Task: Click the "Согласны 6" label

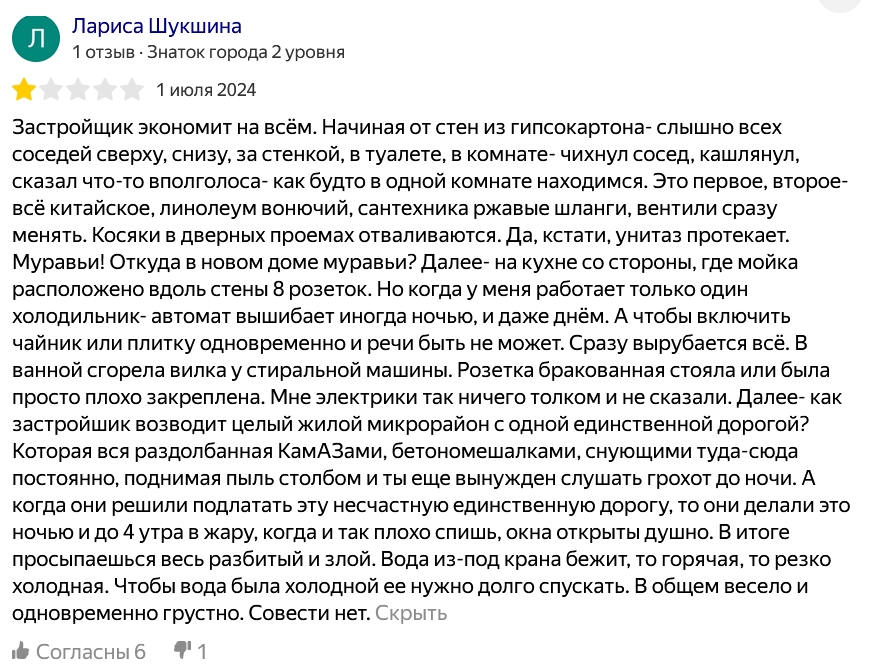Action: point(91,652)
